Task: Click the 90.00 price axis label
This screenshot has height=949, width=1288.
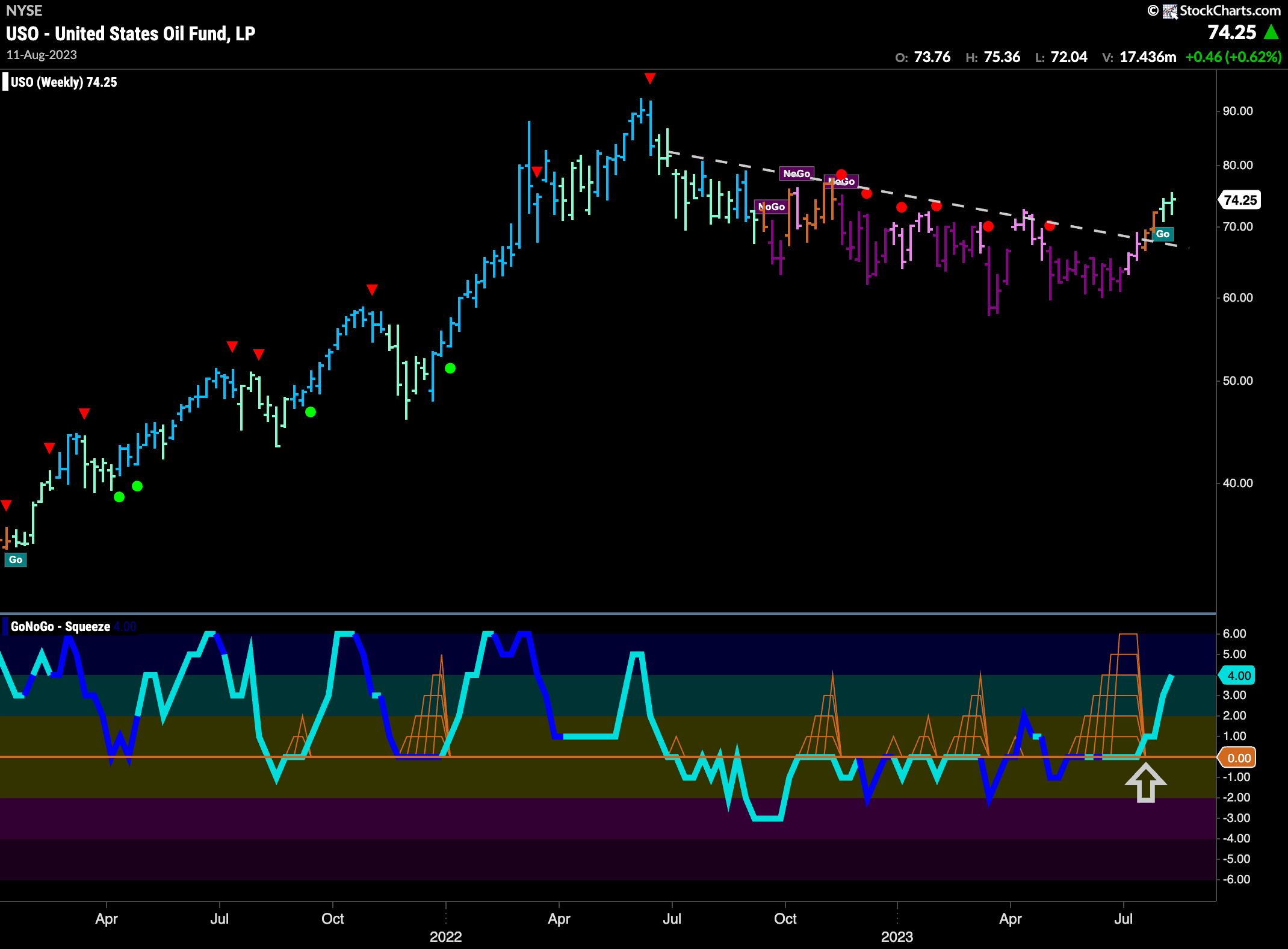Action: pyautogui.click(x=1238, y=111)
